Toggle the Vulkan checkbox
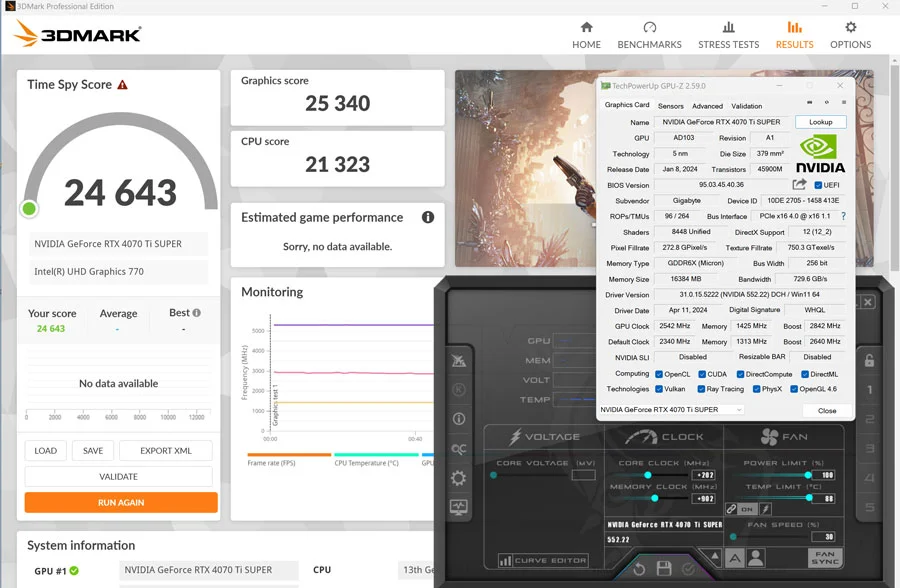 [659, 389]
